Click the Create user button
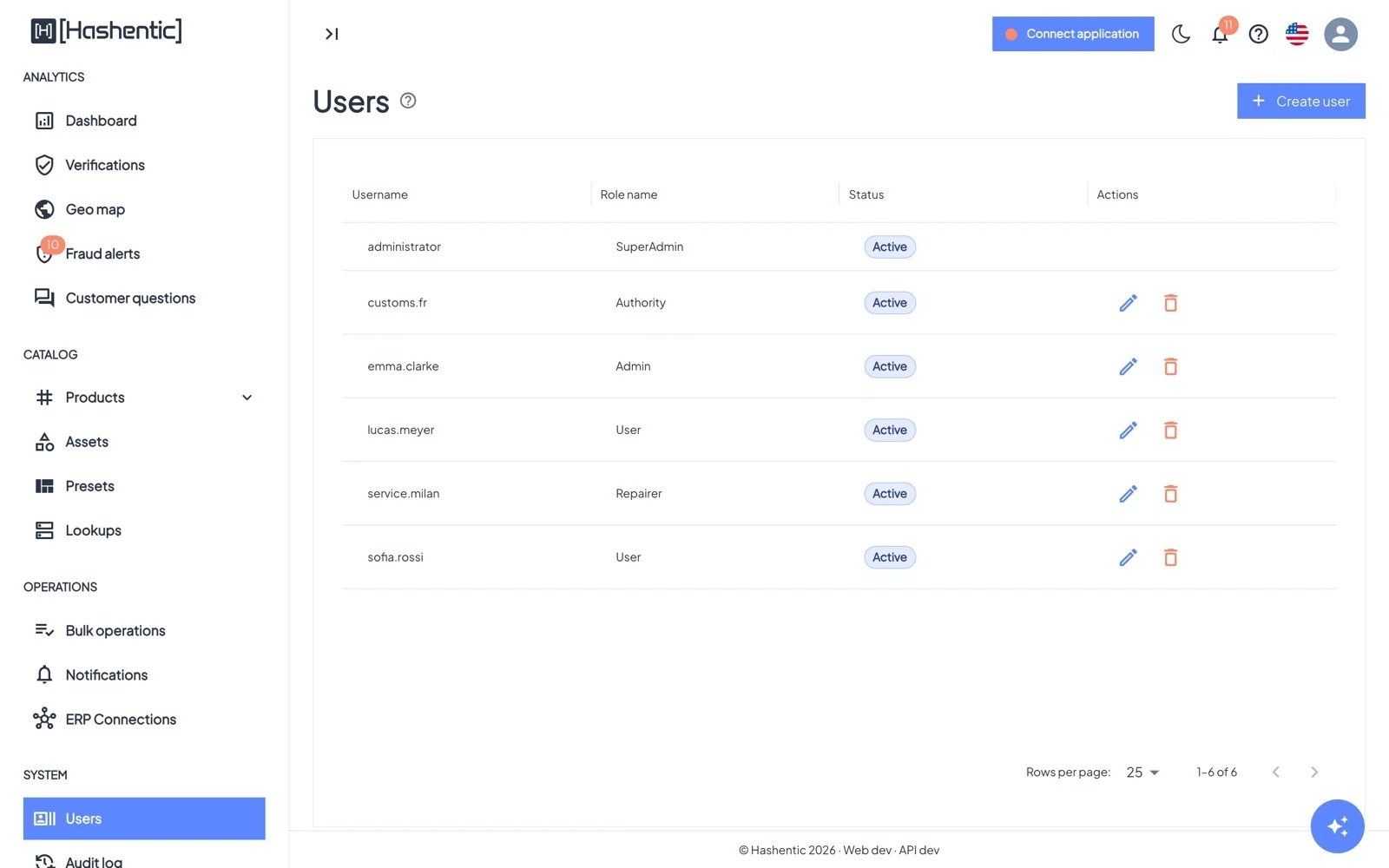The width and height of the screenshot is (1389, 868). 1300,101
